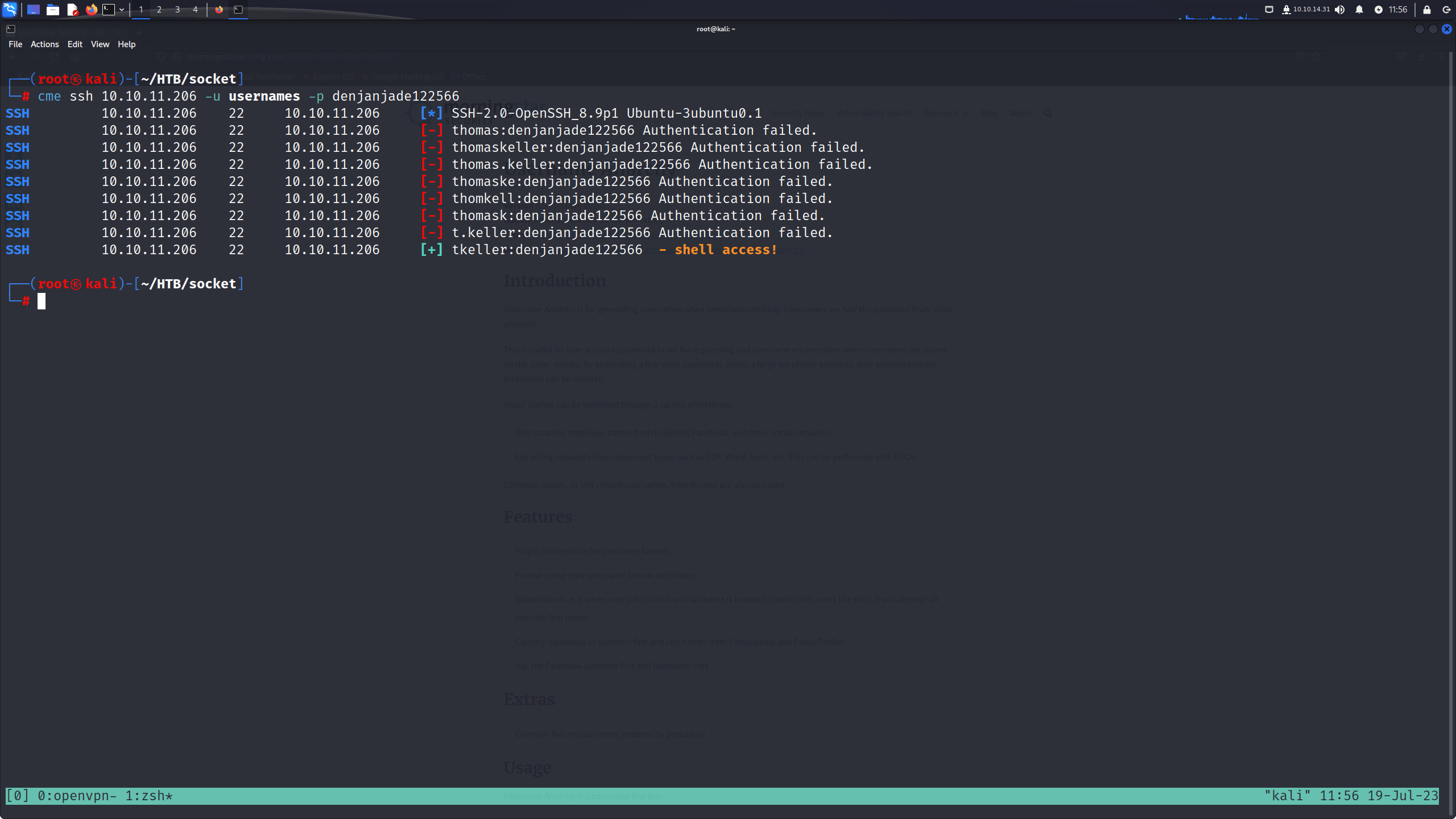Viewport: 1456px width, 819px height.
Task: Launch the text editor from the panel
Action: click(72, 10)
